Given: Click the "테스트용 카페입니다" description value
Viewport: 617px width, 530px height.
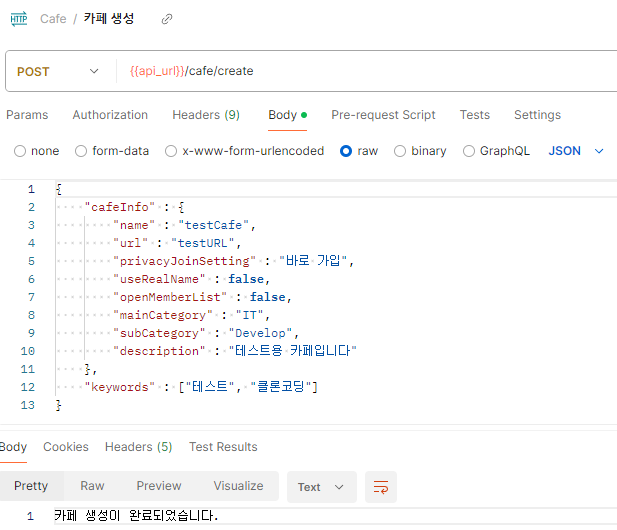Looking at the screenshot, I should point(292,351).
